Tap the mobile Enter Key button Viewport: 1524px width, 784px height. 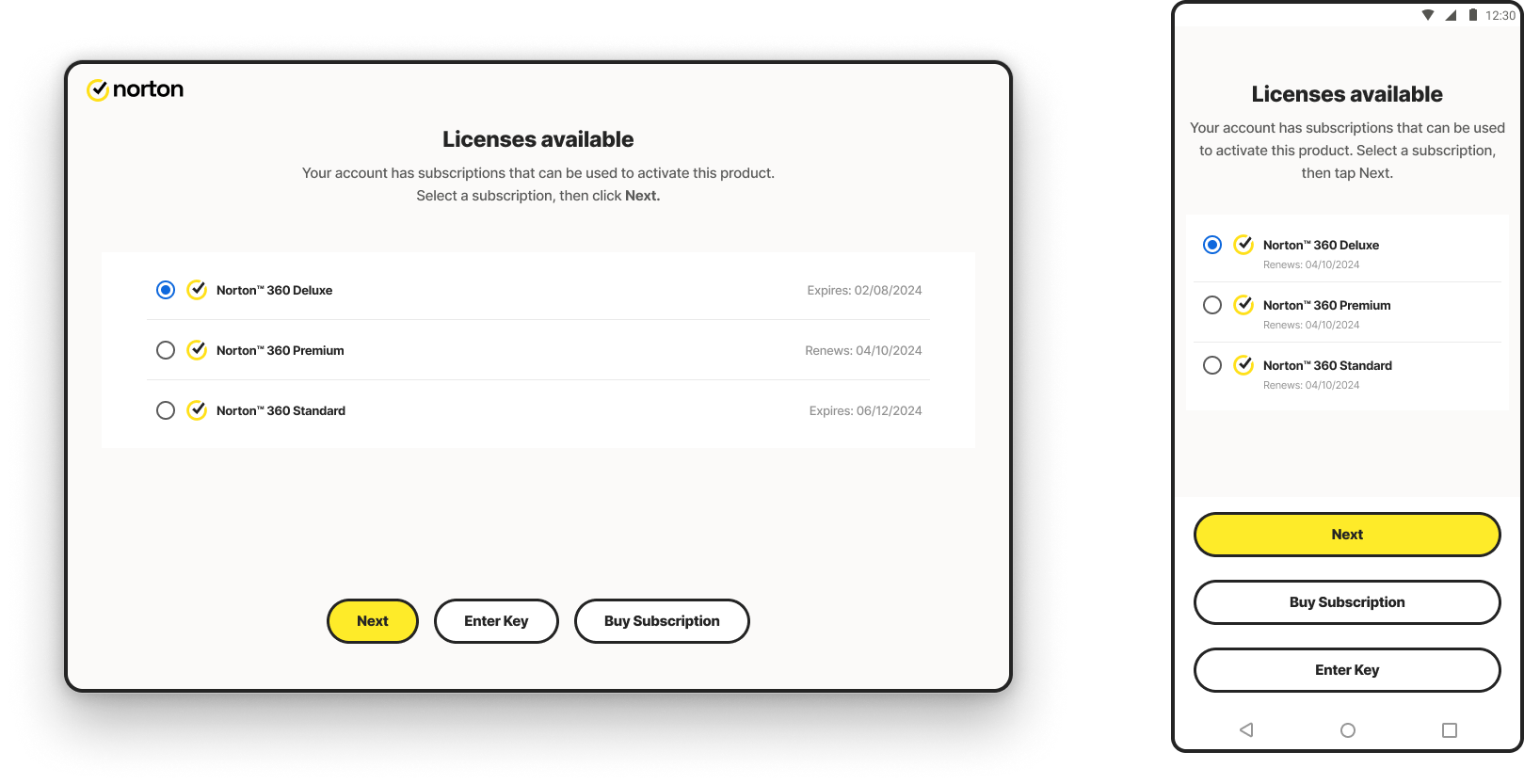(x=1347, y=670)
